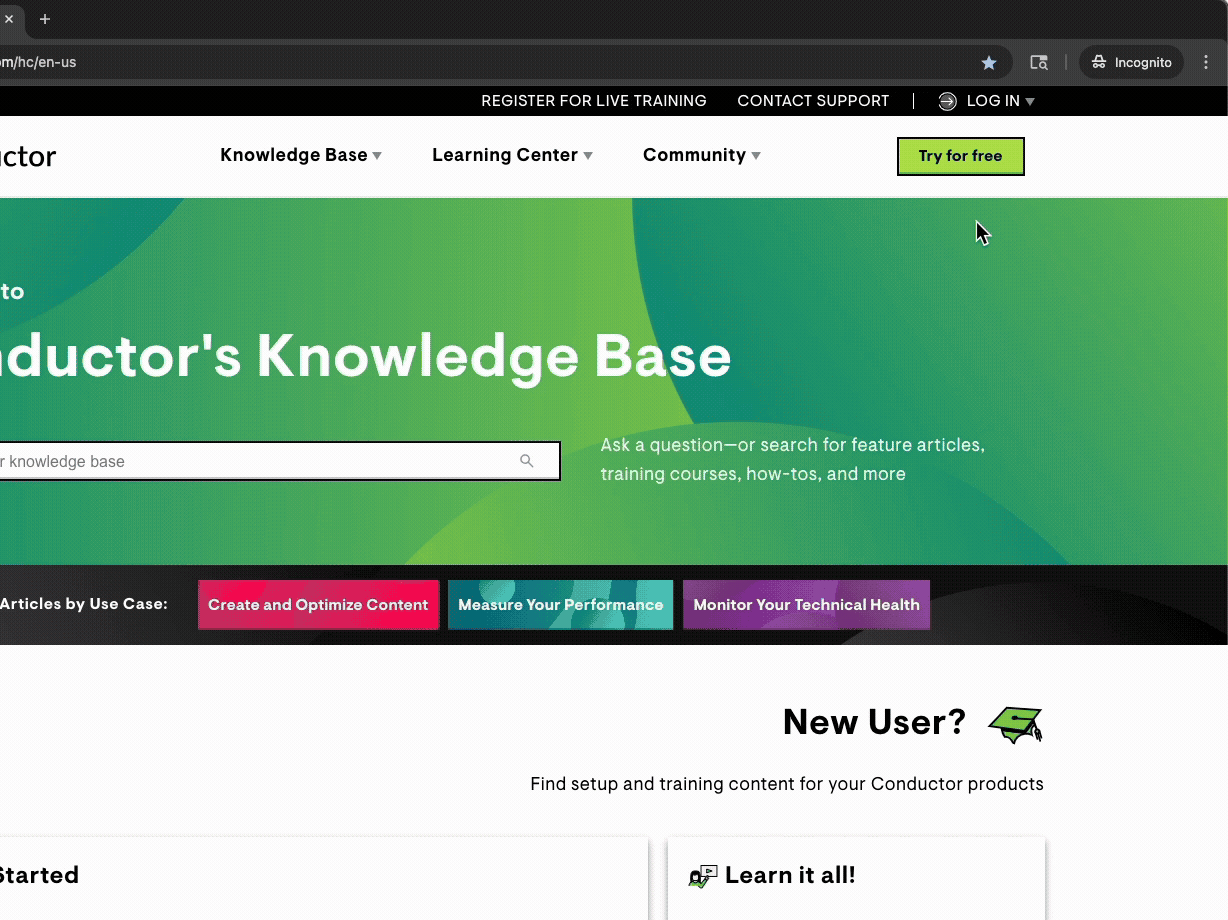Expand the Log In dropdown arrow

pos(1030,102)
